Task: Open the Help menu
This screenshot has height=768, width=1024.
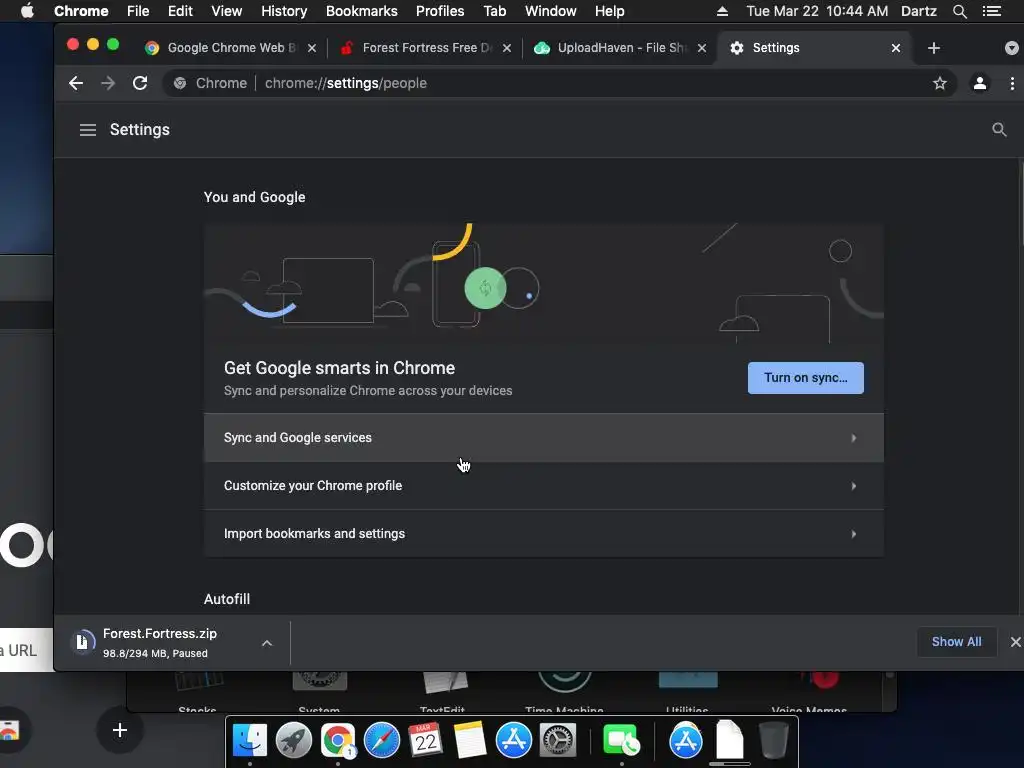Action: [x=609, y=11]
